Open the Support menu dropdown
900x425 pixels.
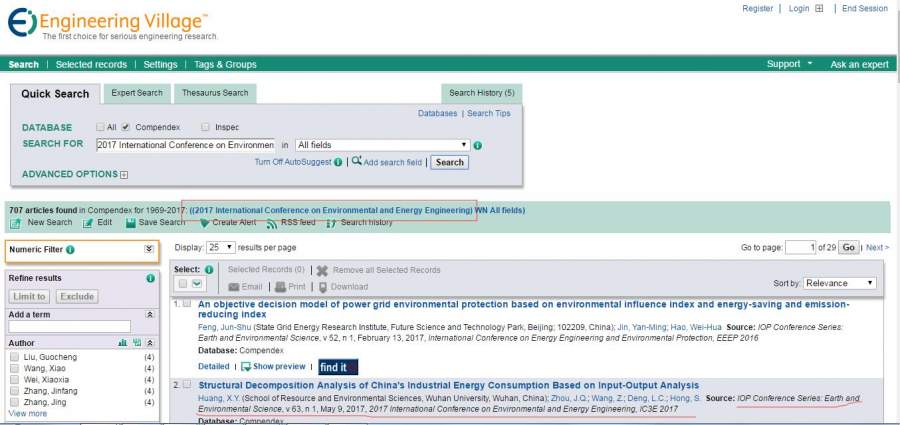pyautogui.click(x=789, y=64)
